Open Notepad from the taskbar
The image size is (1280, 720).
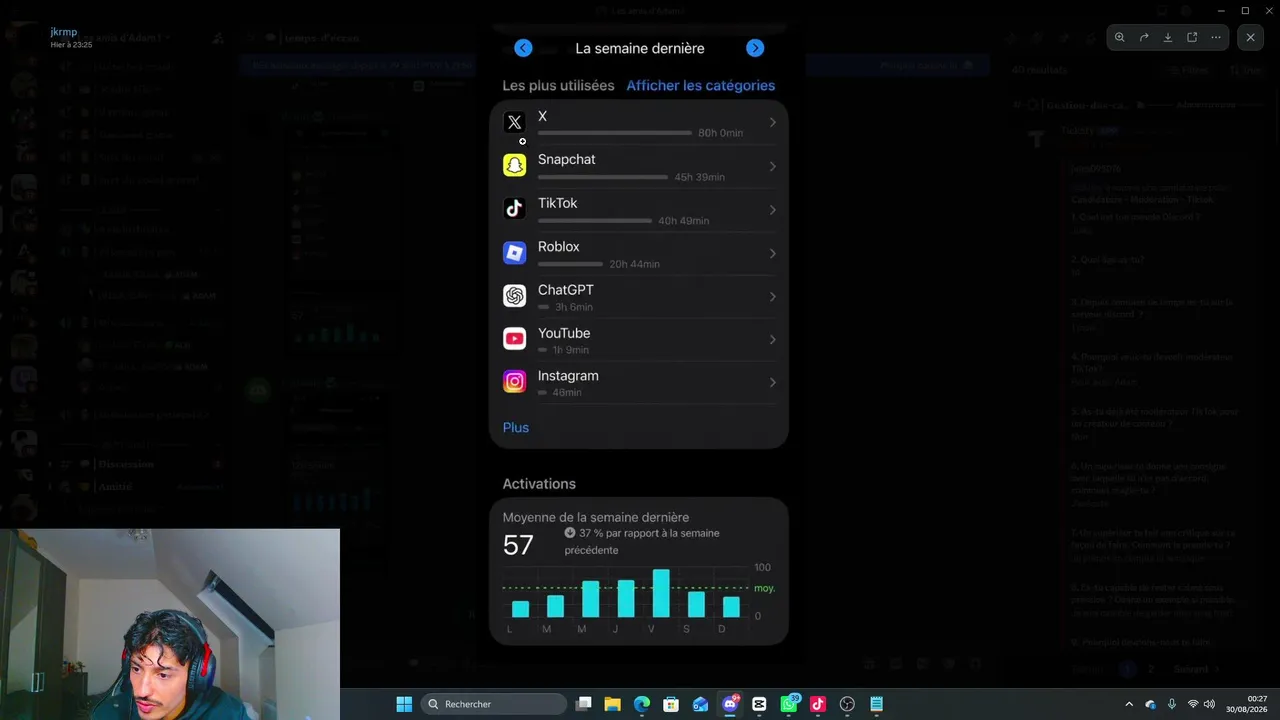(876, 704)
